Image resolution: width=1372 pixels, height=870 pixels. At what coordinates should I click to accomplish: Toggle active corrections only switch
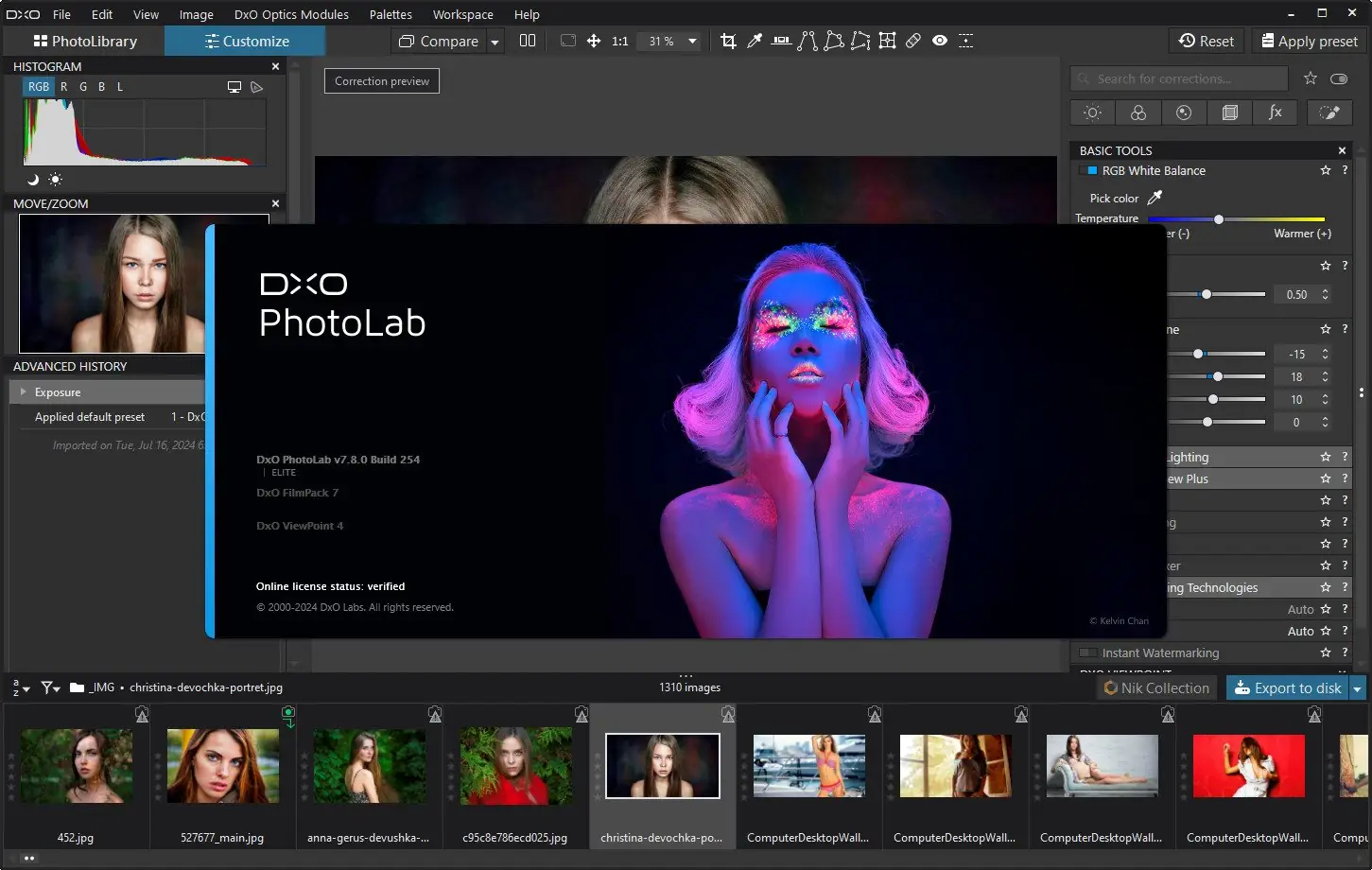(x=1338, y=78)
